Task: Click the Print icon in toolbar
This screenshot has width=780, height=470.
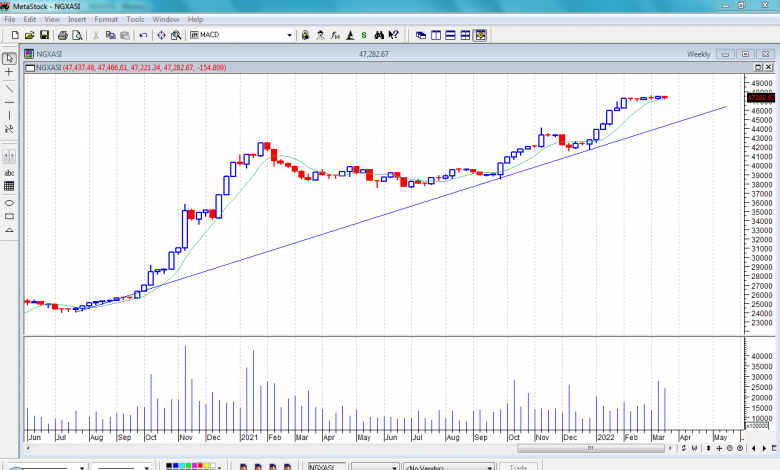Action: tap(61, 35)
